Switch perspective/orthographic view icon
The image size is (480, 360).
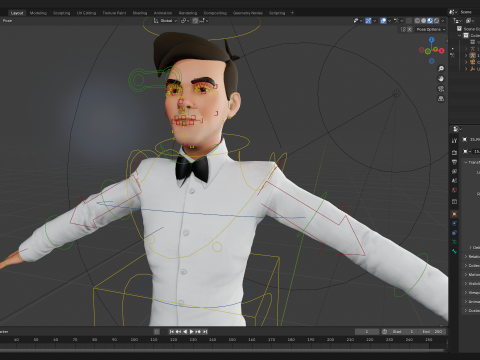click(x=441, y=99)
